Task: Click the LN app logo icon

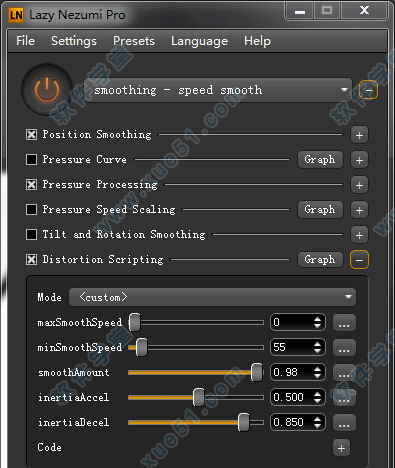Action: 16,15
